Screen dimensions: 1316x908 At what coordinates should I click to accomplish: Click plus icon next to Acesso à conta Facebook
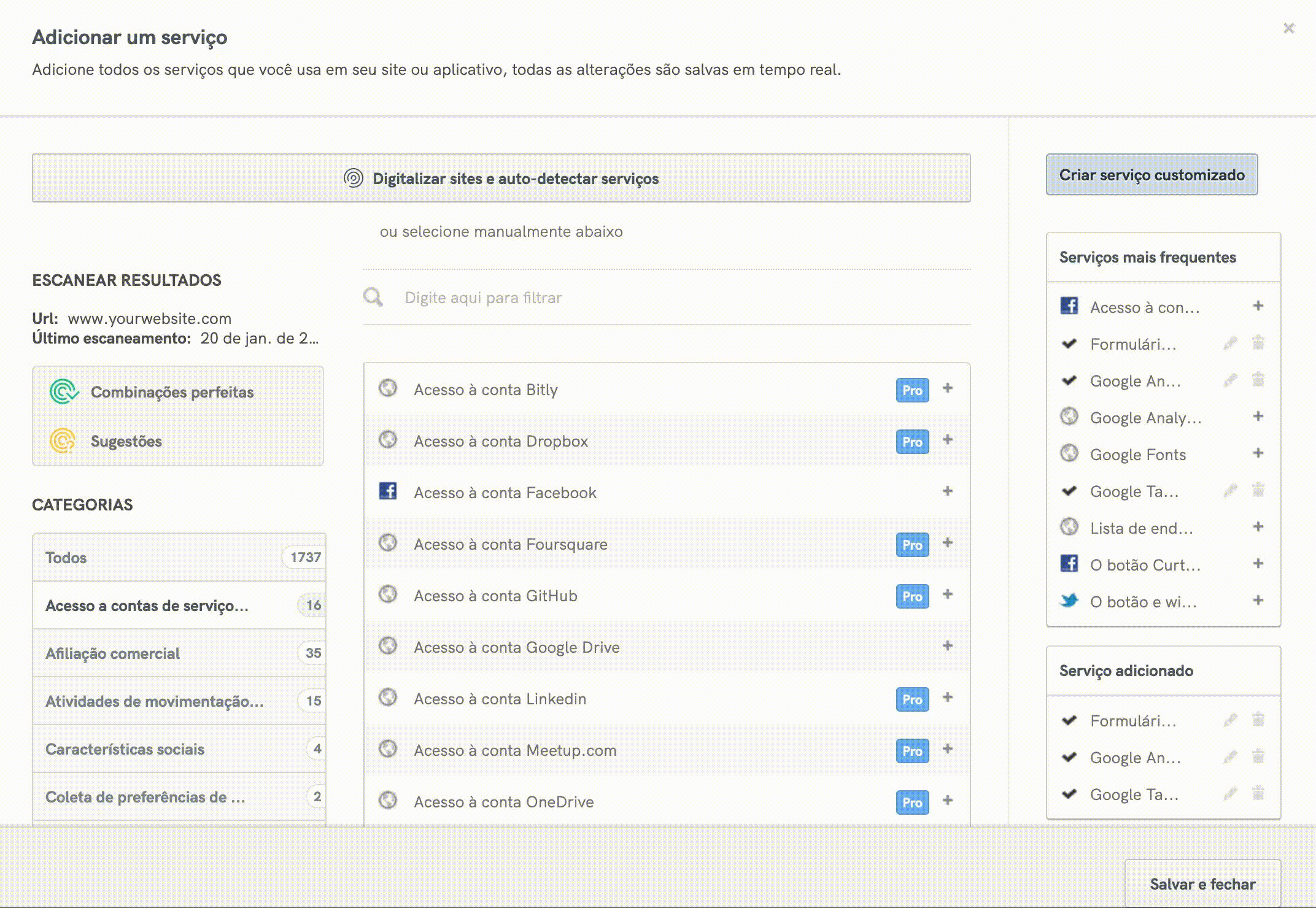click(x=948, y=491)
